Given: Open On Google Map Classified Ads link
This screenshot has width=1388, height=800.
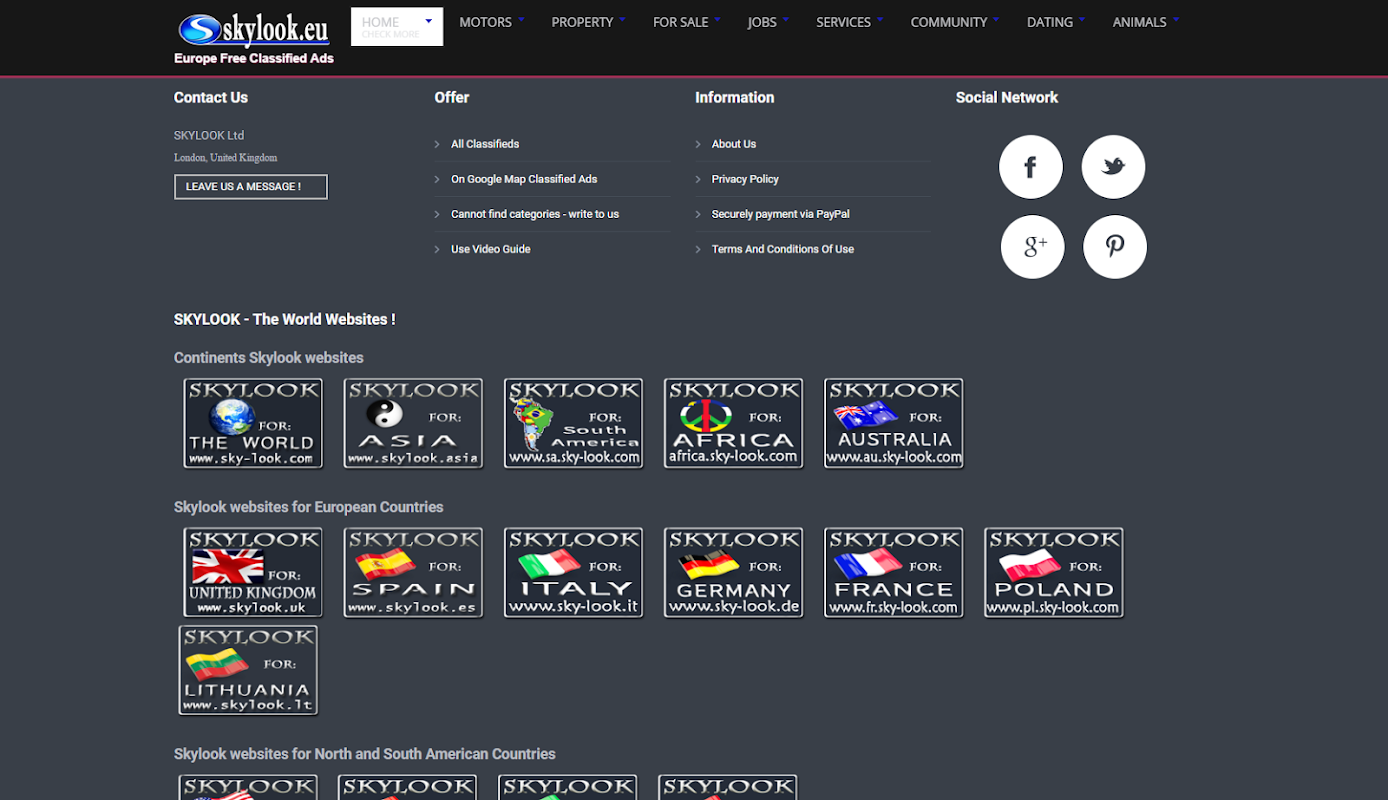Looking at the screenshot, I should coord(524,179).
